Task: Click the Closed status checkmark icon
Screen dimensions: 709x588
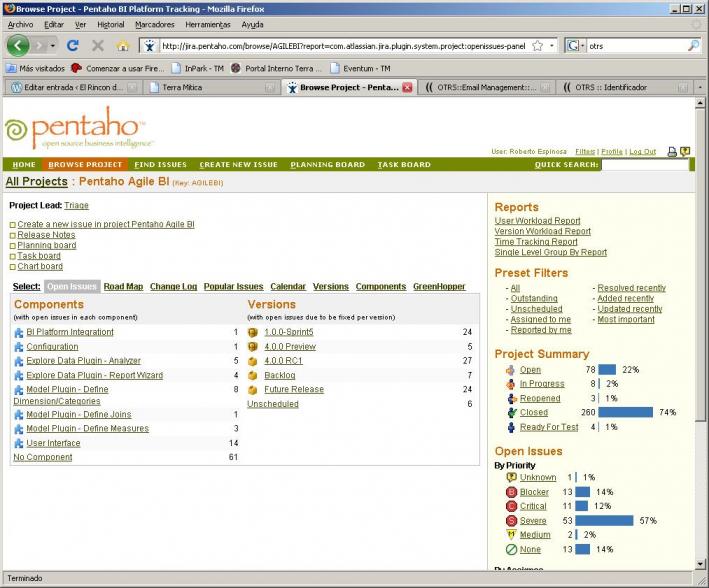Action: 511,412
